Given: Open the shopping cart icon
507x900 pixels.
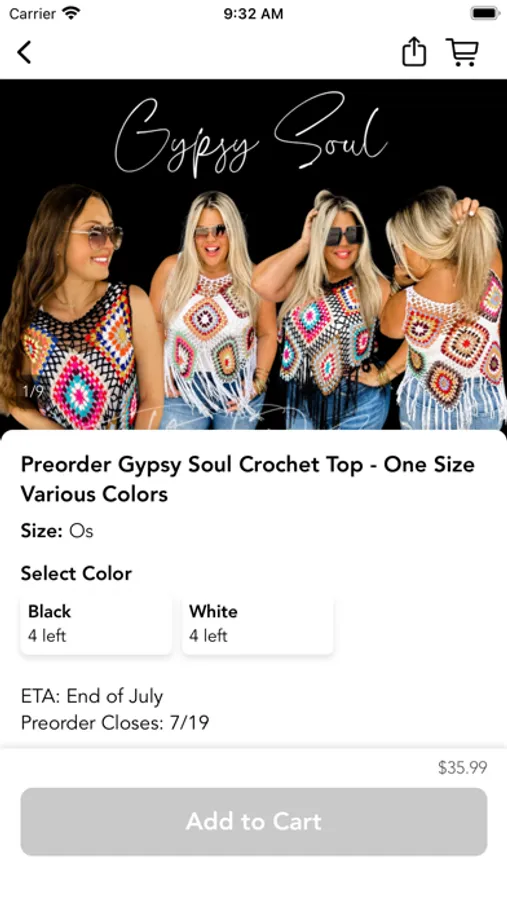Looking at the screenshot, I should pyautogui.click(x=462, y=52).
